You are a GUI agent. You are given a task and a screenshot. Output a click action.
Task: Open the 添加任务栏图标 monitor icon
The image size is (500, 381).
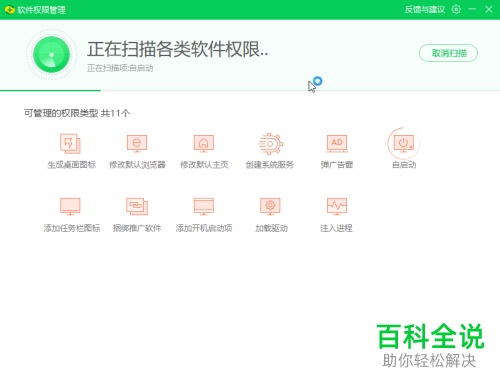70,206
